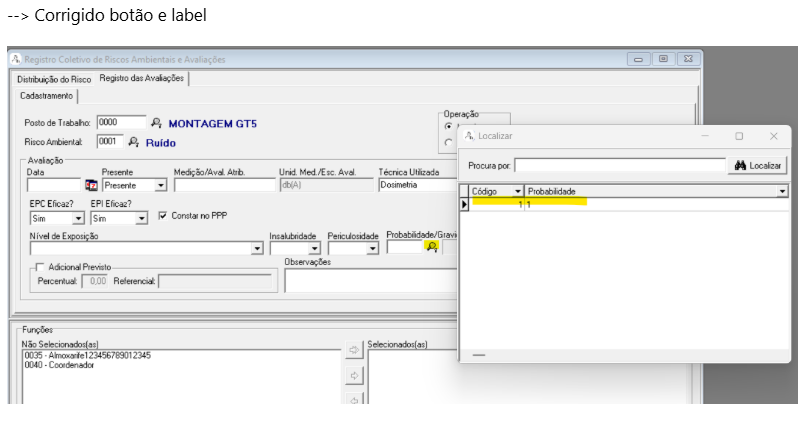
Task: Click the highlighted Probabilidade/Gravidade lookup icon
Action: 431,247
